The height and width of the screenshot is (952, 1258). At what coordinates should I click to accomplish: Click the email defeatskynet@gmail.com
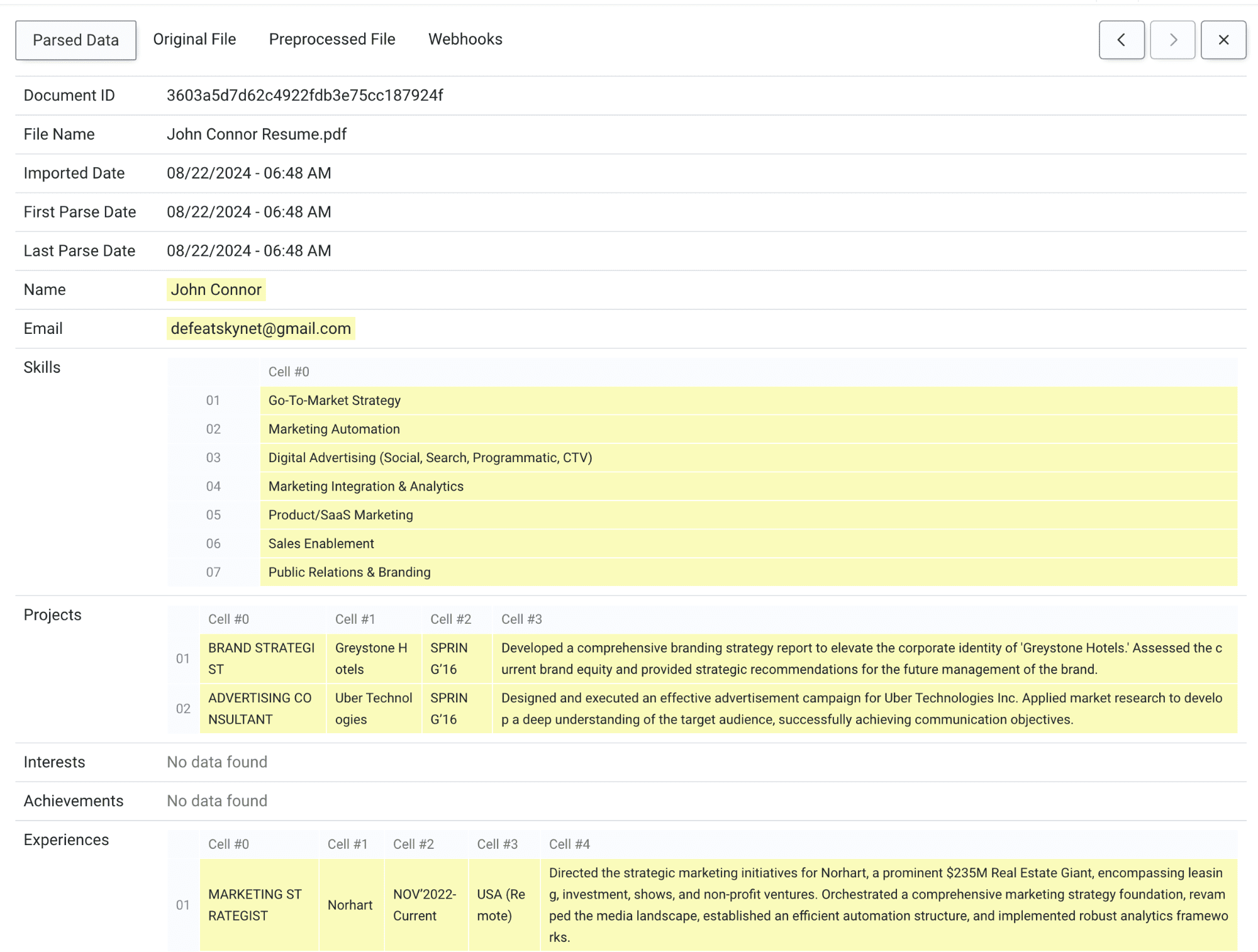pyautogui.click(x=260, y=328)
